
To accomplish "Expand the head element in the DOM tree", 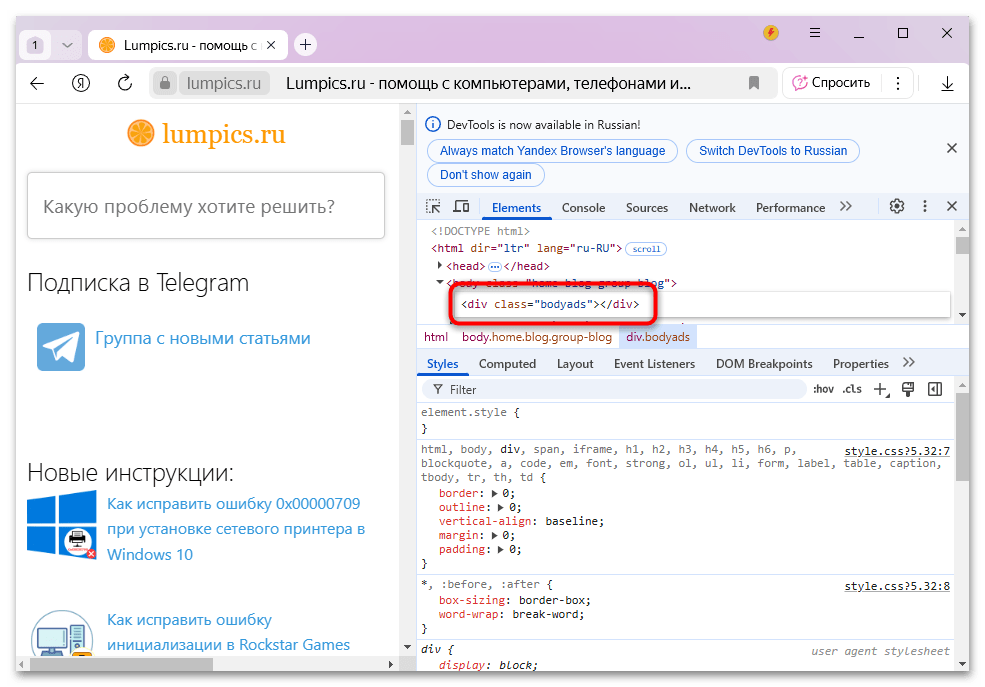I will pyautogui.click(x=440, y=265).
